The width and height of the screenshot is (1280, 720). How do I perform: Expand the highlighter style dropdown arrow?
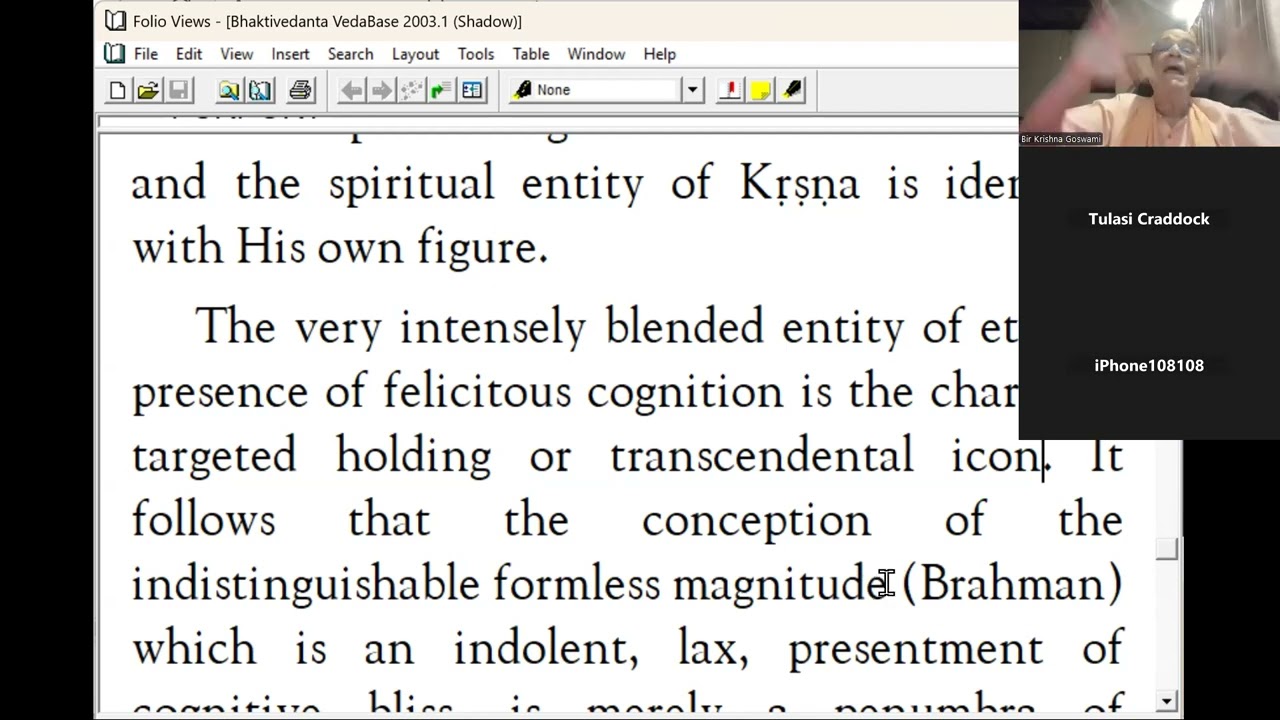point(693,90)
